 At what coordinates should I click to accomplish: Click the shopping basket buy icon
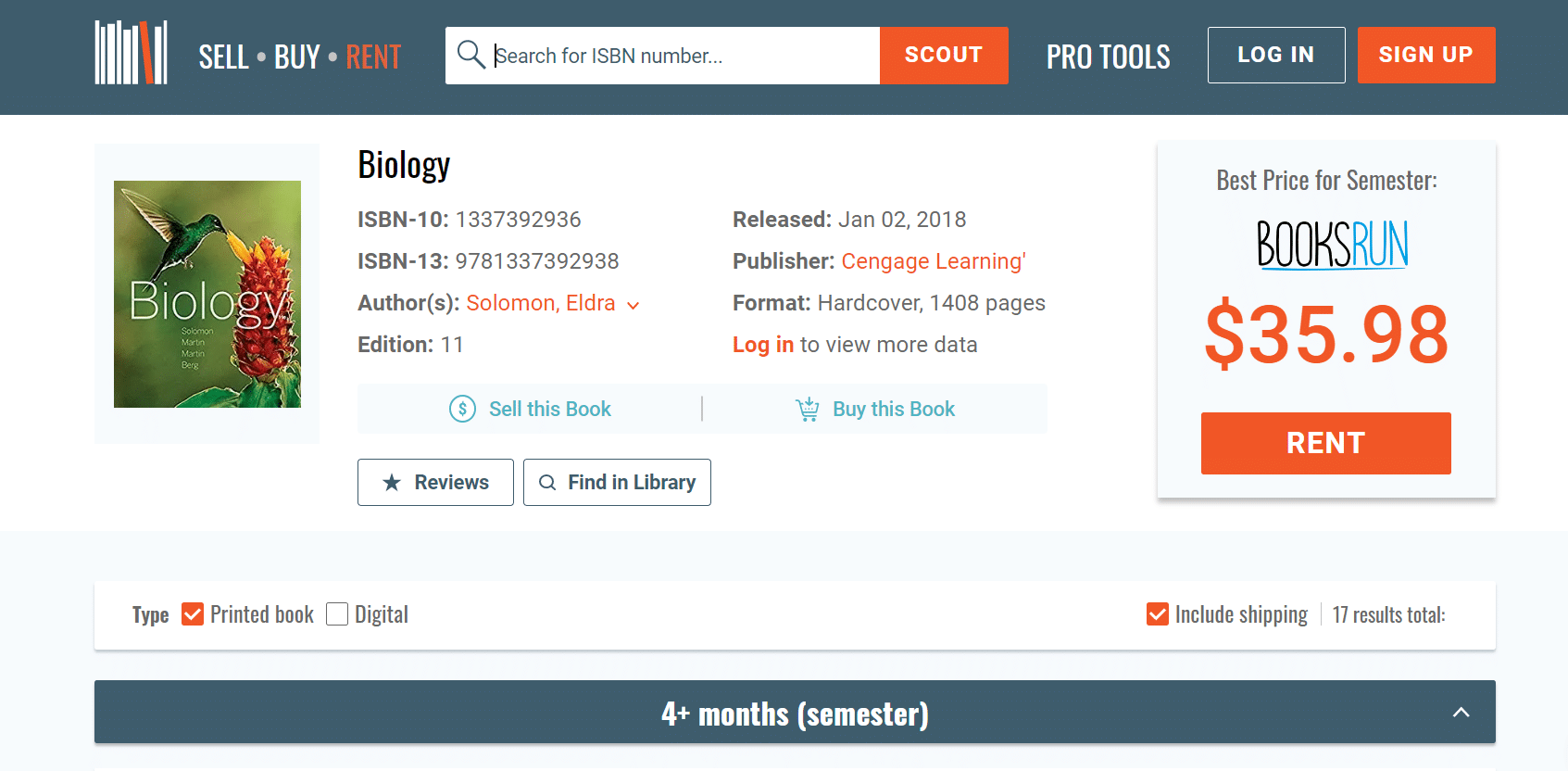pos(808,409)
